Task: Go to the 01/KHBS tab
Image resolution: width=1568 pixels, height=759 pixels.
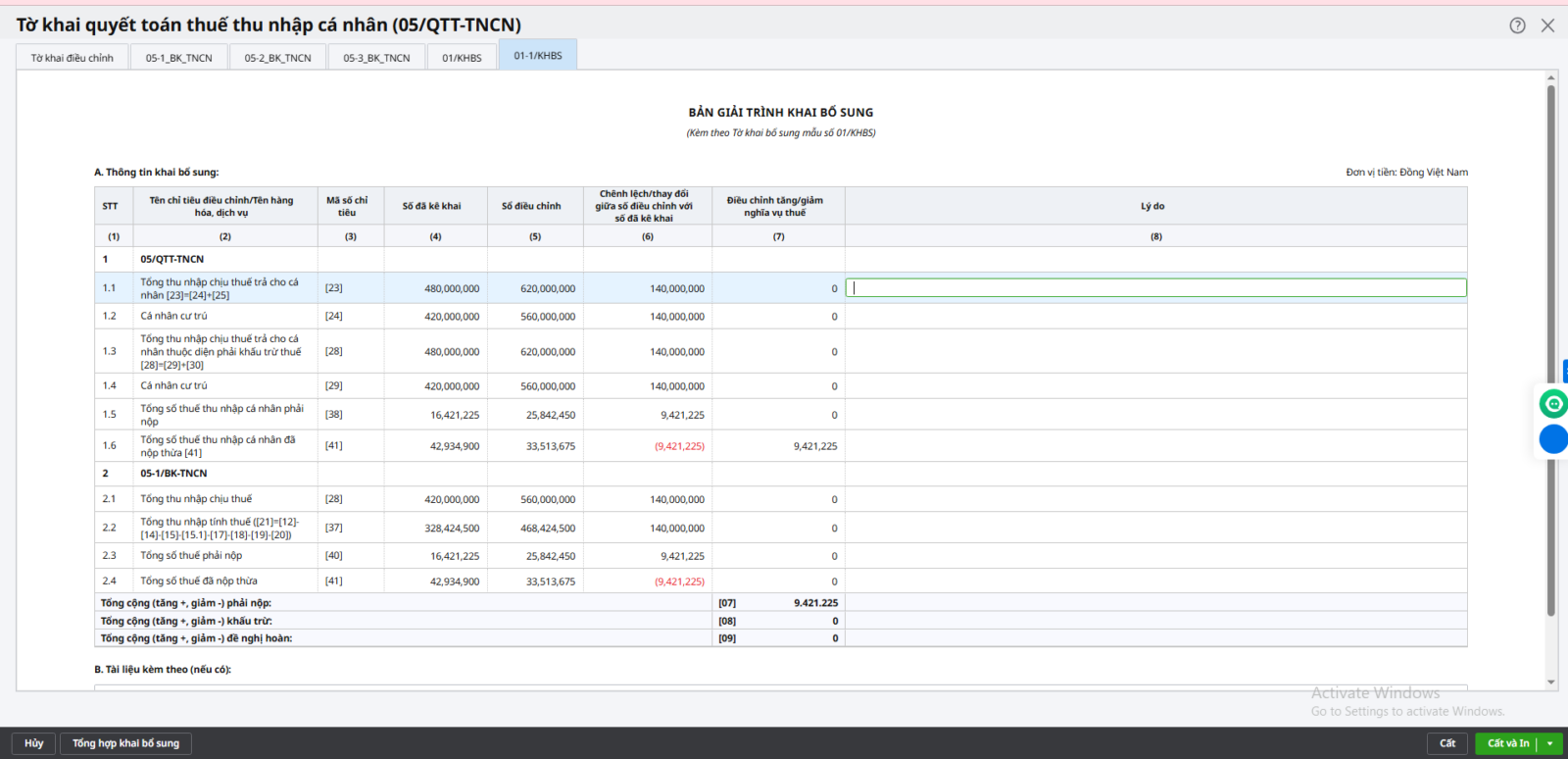Action: (462, 58)
